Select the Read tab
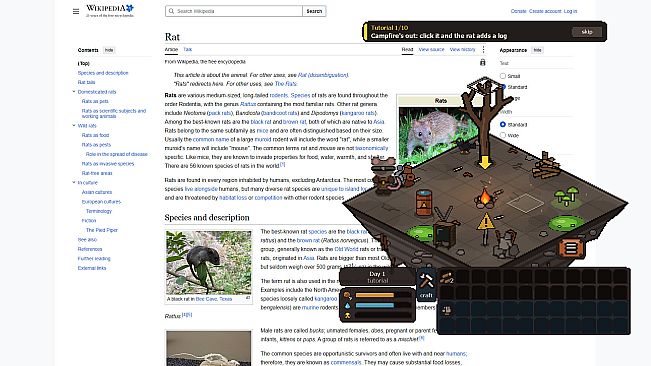 [407, 49]
